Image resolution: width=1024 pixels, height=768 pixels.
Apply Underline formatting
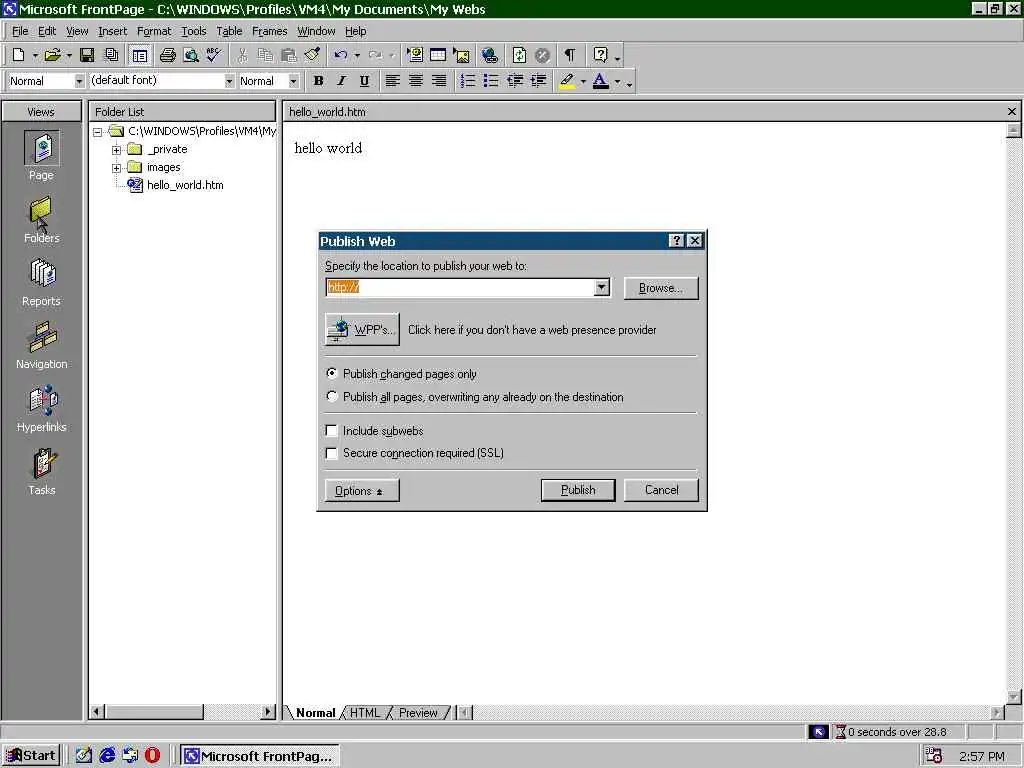point(364,81)
